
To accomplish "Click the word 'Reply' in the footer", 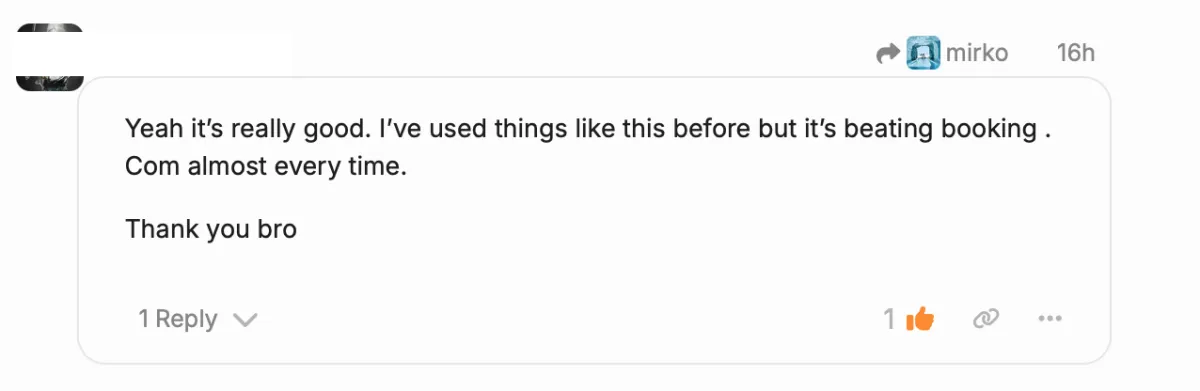I will pyautogui.click(x=186, y=319).
